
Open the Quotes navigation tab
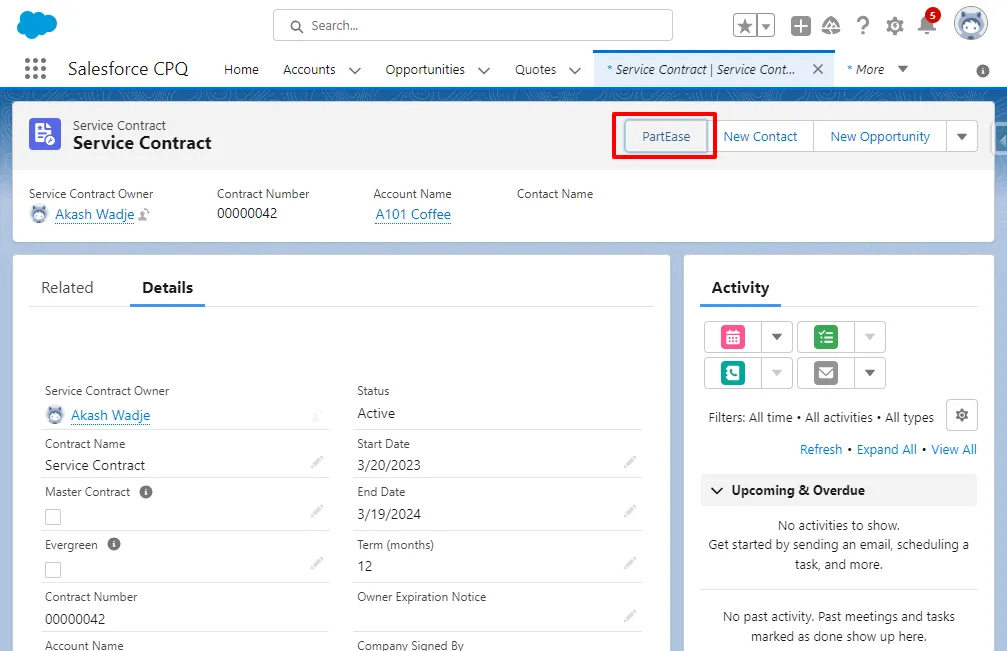pos(535,69)
